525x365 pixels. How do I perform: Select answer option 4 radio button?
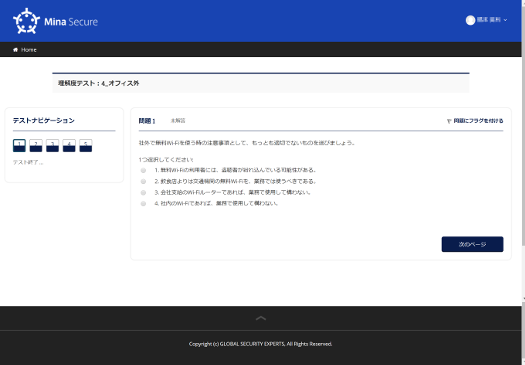point(143,204)
